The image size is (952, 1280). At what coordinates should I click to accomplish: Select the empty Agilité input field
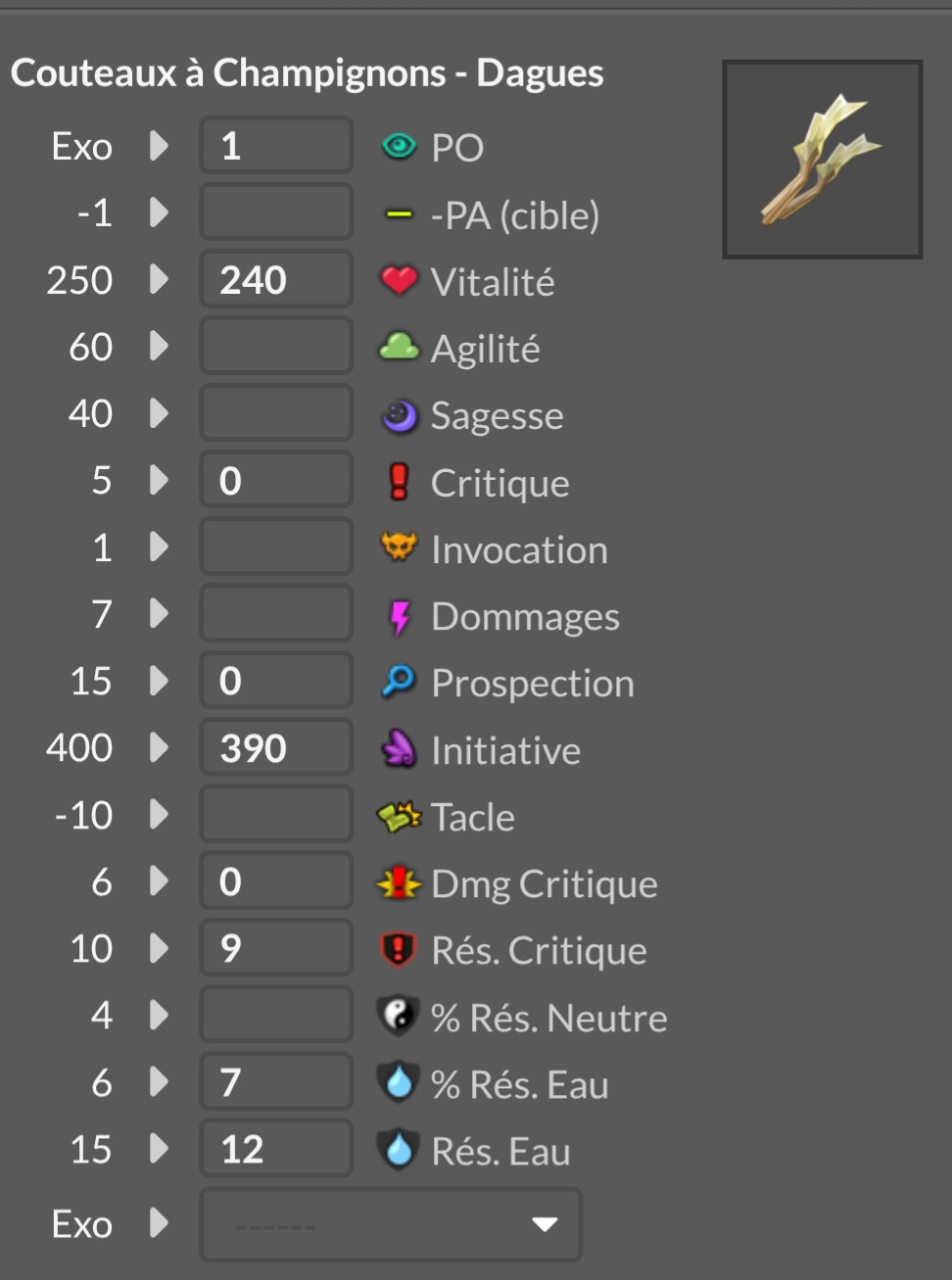[x=276, y=346]
